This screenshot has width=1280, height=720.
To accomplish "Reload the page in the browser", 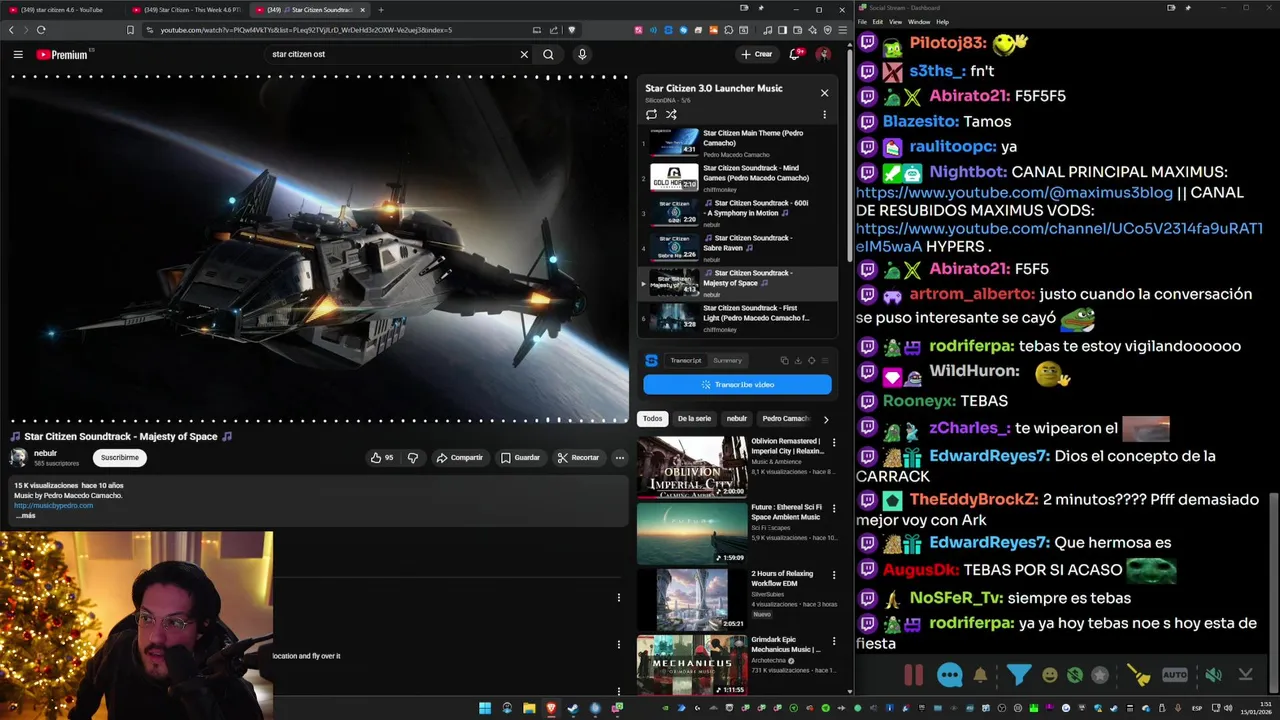I will (41, 30).
